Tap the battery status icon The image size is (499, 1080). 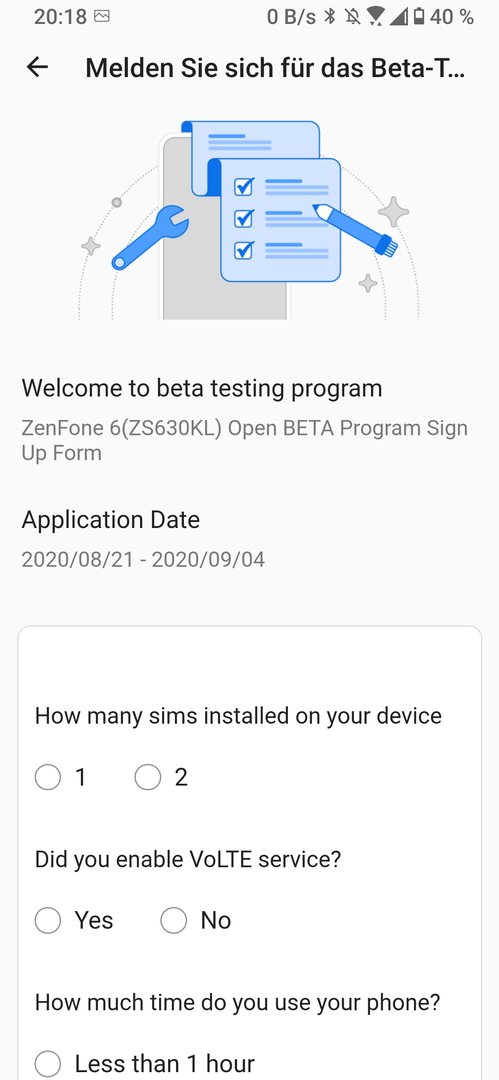tap(419, 17)
